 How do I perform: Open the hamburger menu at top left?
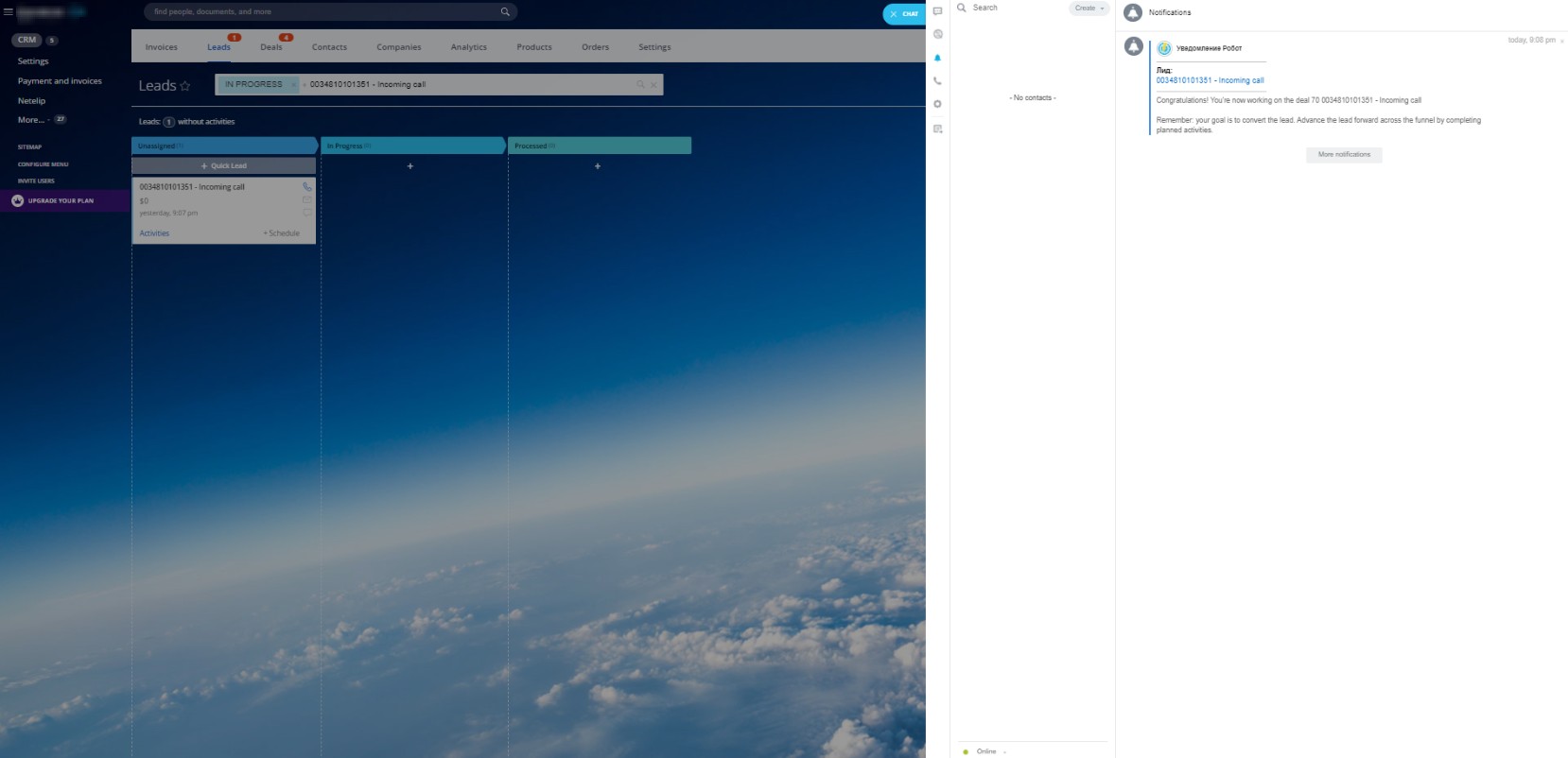(x=8, y=12)
